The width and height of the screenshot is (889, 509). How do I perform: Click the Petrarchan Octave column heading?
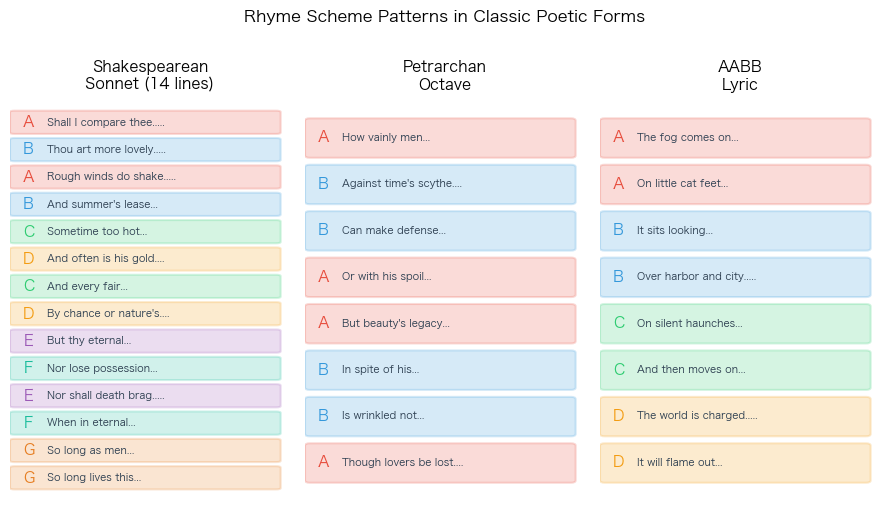point(444,75)
